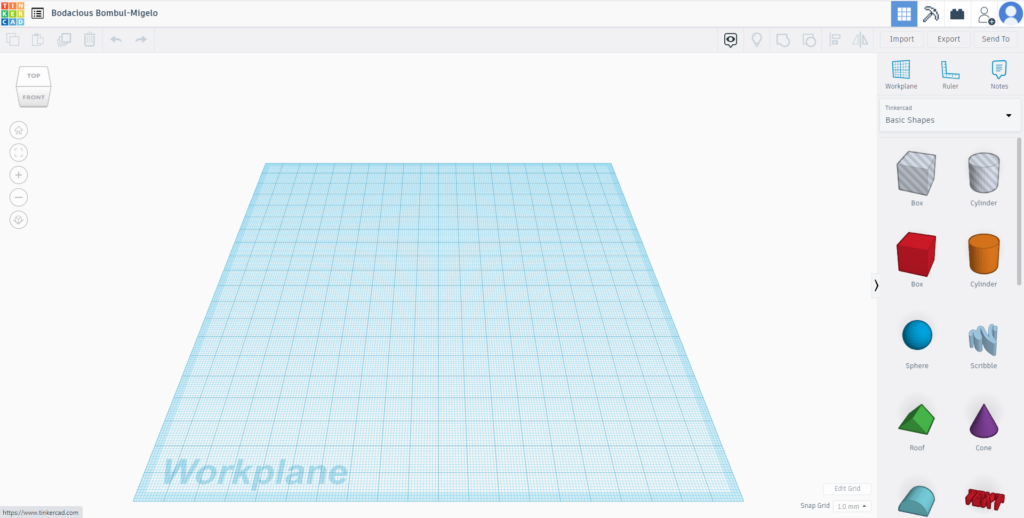The height and width of the screenshot is (518, 1024).
Task: Open the Notes tool
Action: click(x=998, y=74)
